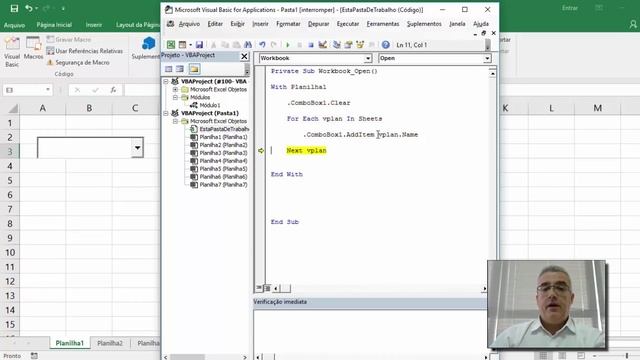Open the Object Browser toolbar icon
The width and height of the screenshot is (640, 360).
[x=360, y=44]
